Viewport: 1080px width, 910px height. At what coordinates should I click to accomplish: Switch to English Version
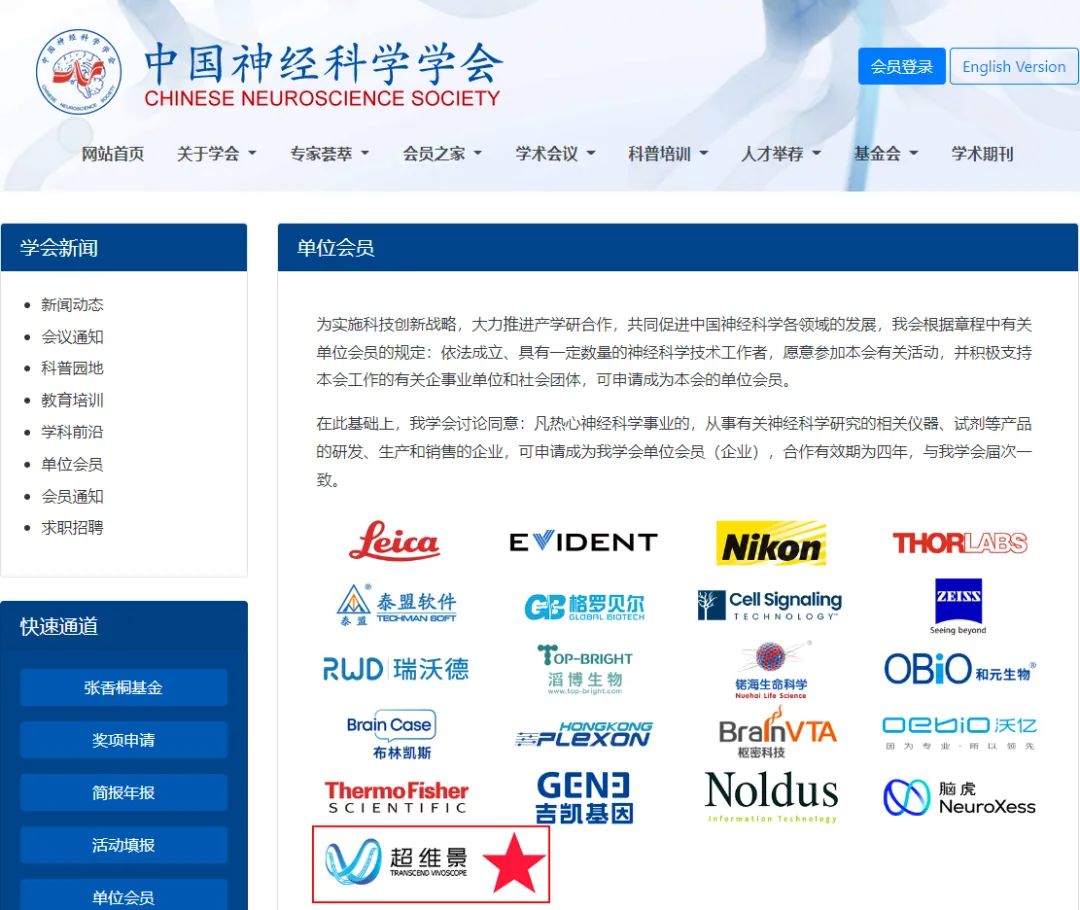point(1014,66)
